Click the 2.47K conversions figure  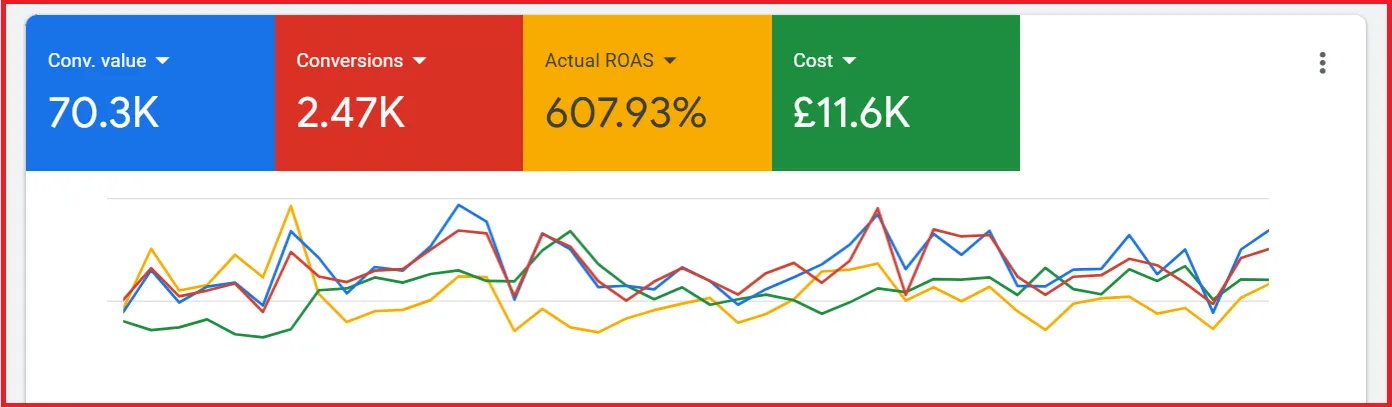[x=351, y=113]
